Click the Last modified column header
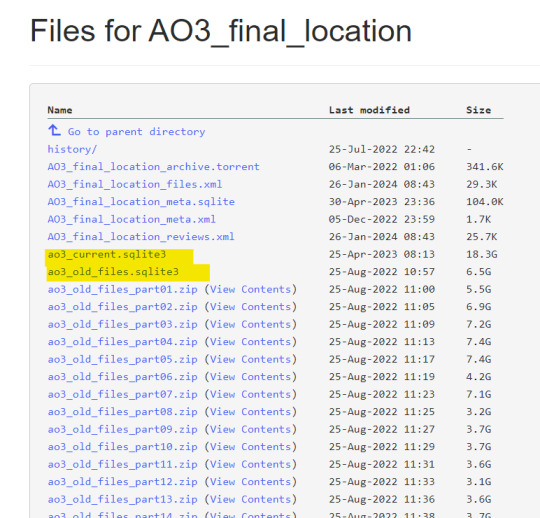This screenshot has width=540, height=518. (x=369, y=110)
